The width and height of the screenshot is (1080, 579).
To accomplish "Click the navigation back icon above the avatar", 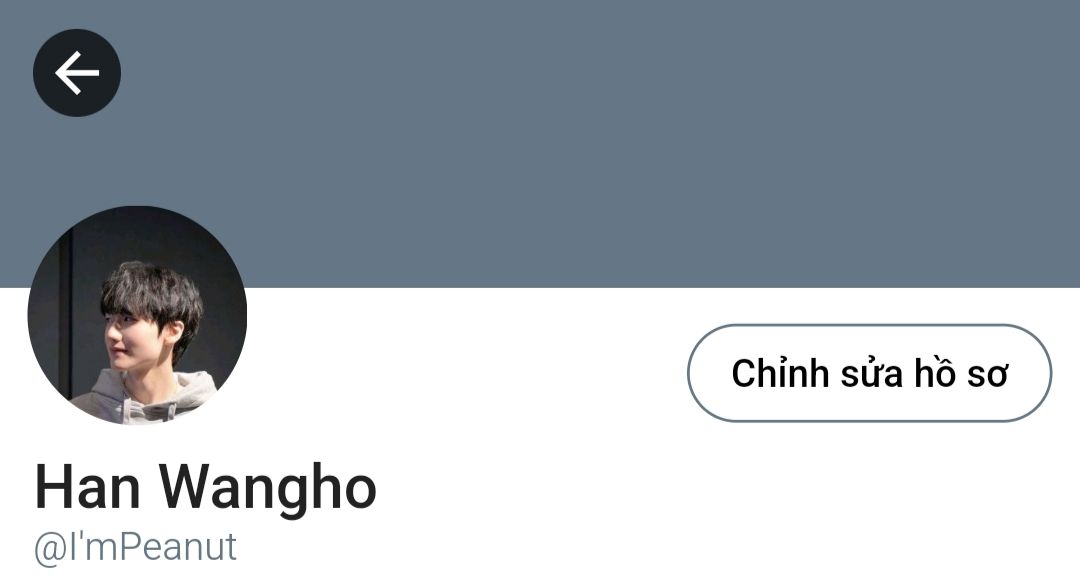I will (77, 72).
